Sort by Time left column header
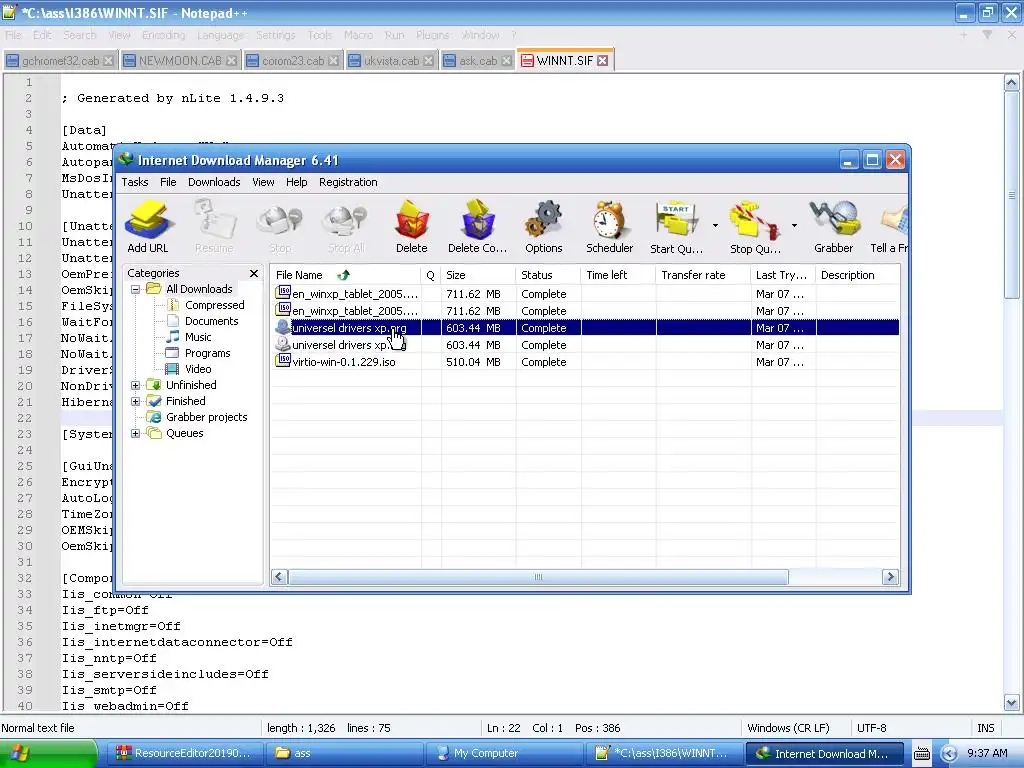This screenshot has width=1024, height=768. (618, 275)
